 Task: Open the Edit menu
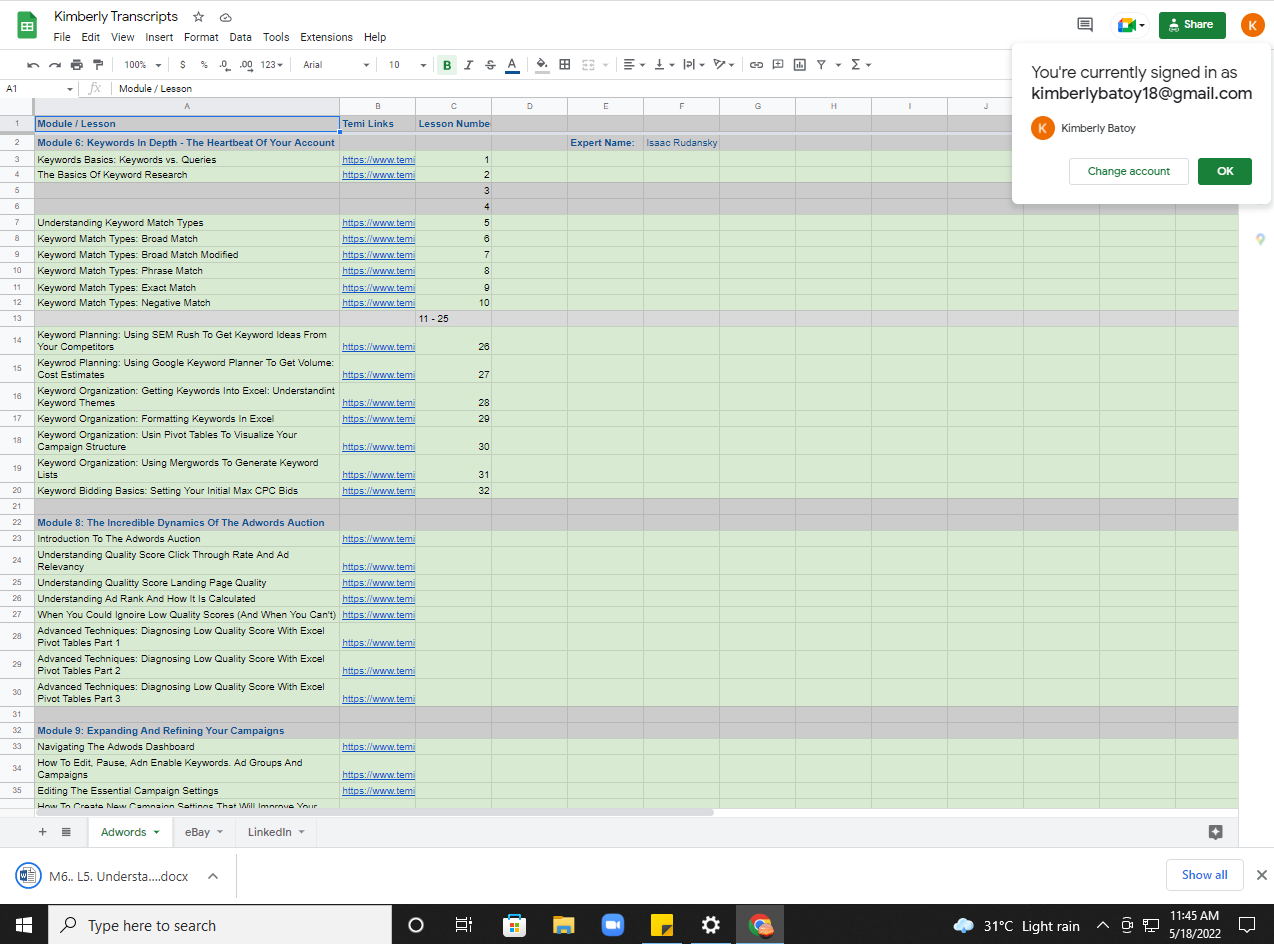point(91,37)
